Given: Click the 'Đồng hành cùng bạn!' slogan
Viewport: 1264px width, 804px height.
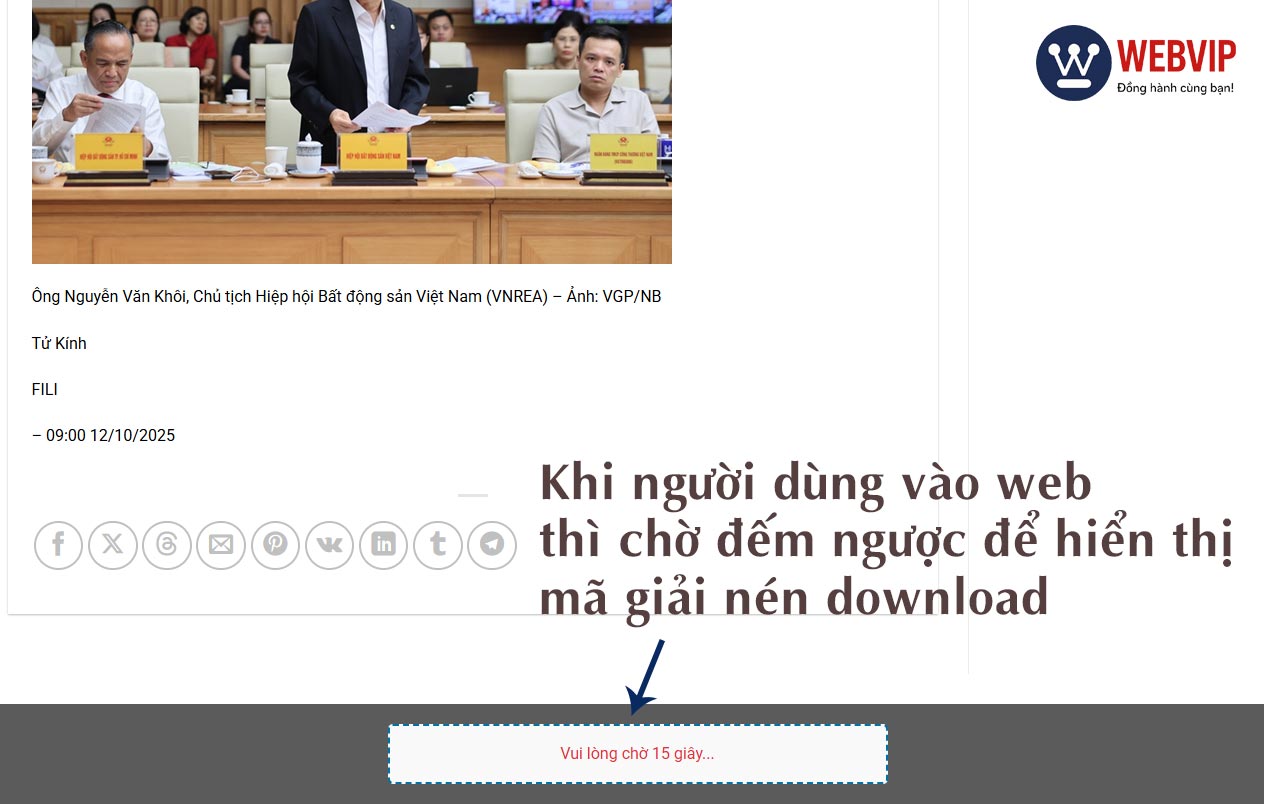Looking at the screenshot, I should pyautogui.click(x=1175, y=88).
